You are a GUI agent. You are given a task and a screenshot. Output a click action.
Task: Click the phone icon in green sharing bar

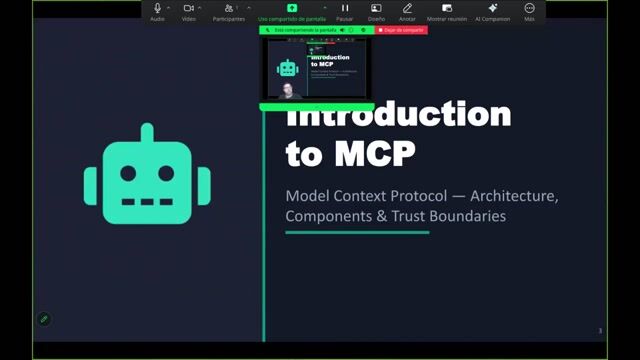(x=268, y=30)
